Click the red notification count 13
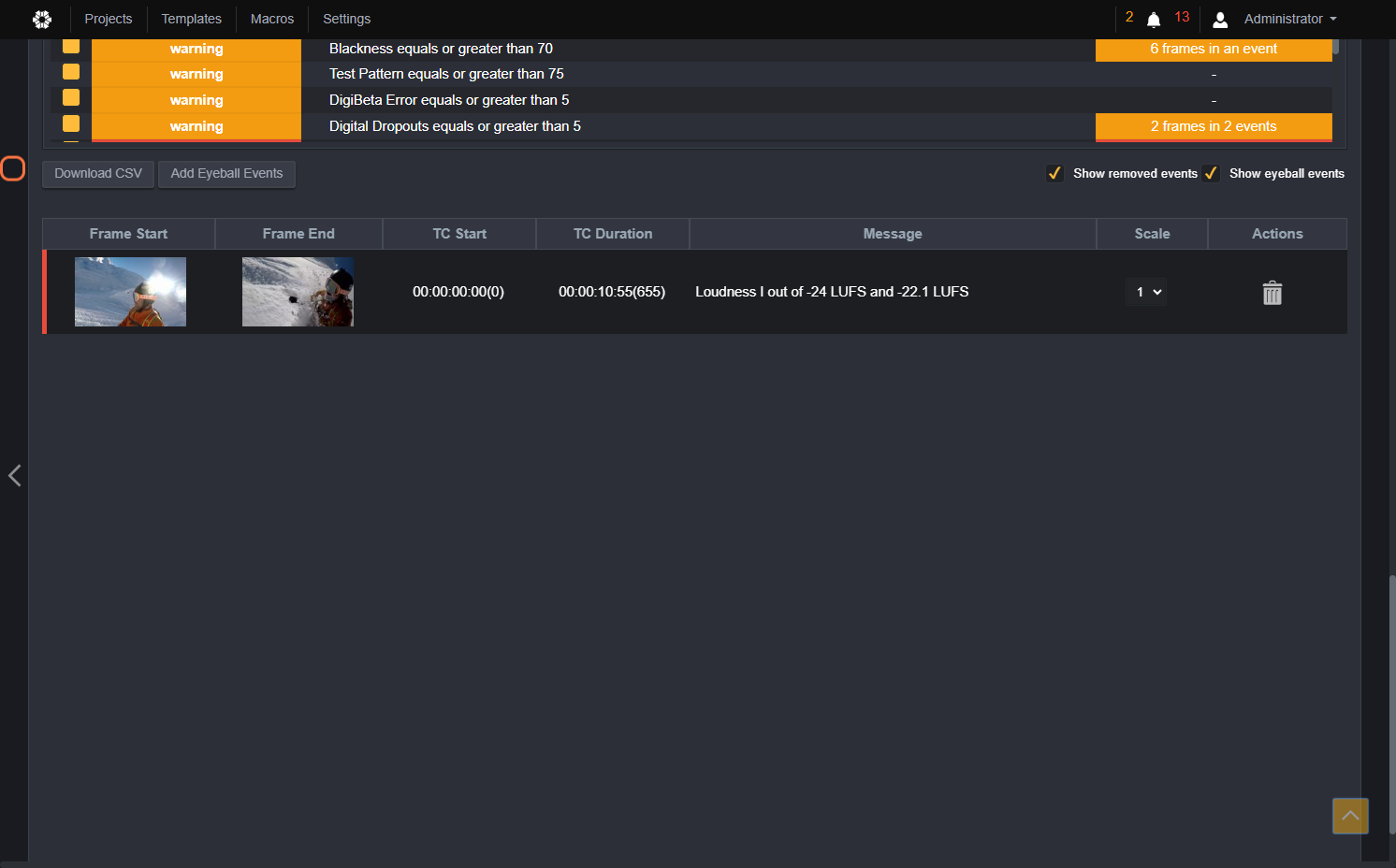Viewport: 1396px width, 868px height. [1182, 17]
